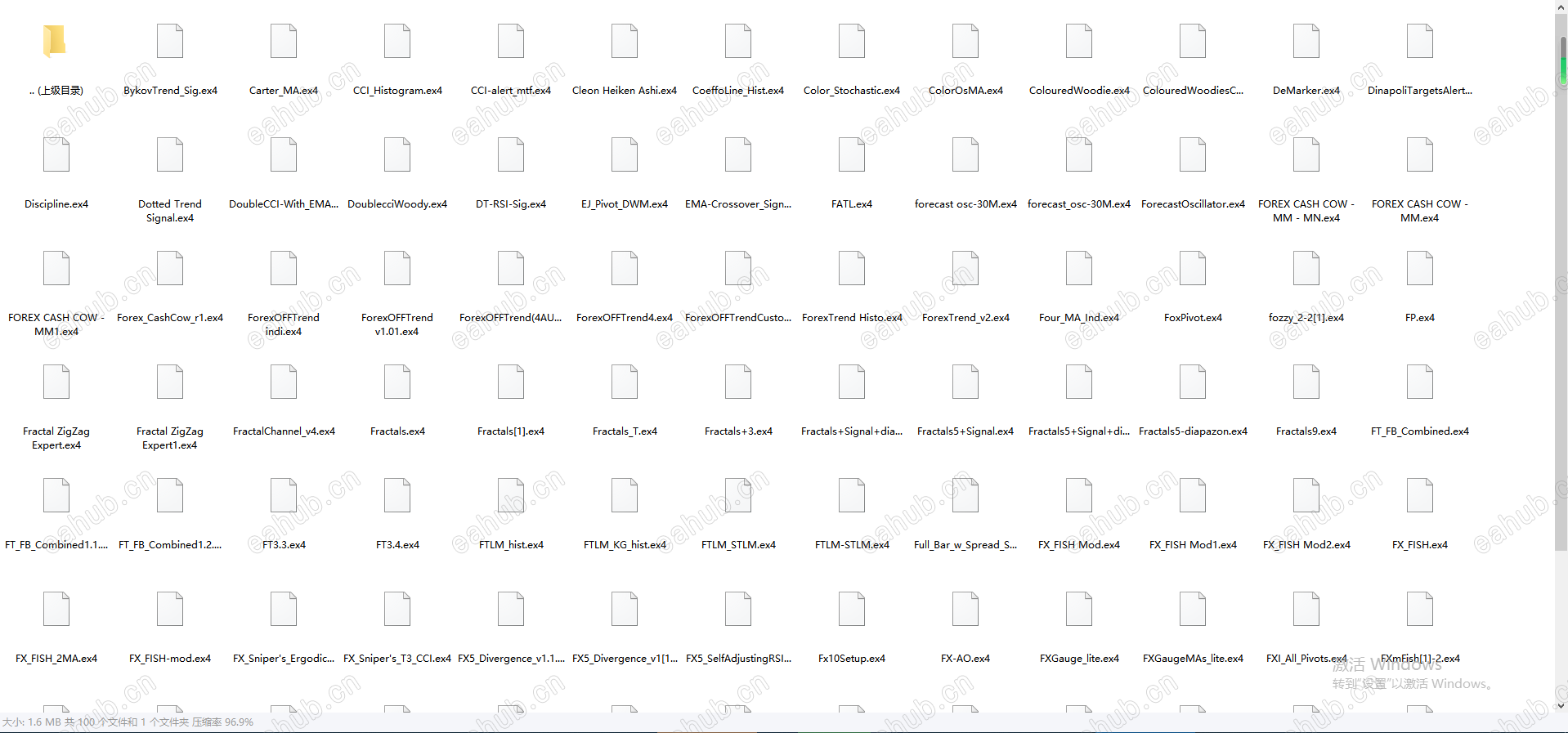
Task: Select the FT3.3.ex4 file icon
Action: pos(284,495)
